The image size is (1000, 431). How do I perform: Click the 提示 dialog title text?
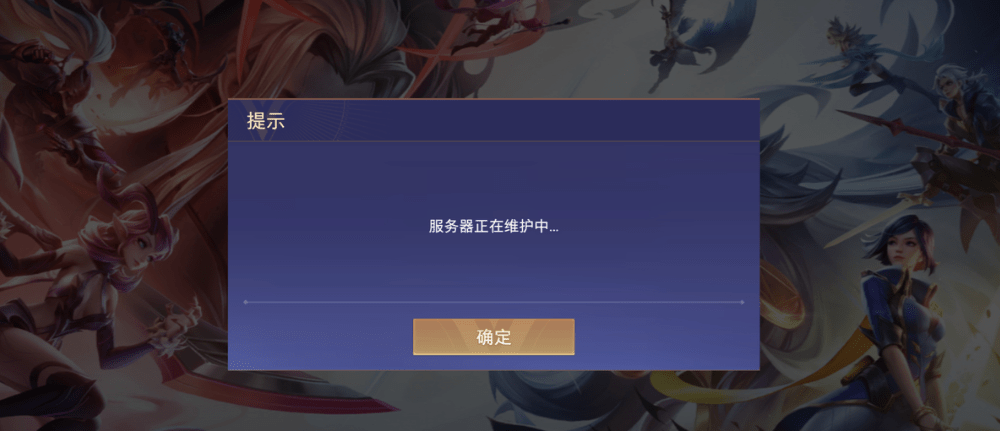[x=266, y=121]
